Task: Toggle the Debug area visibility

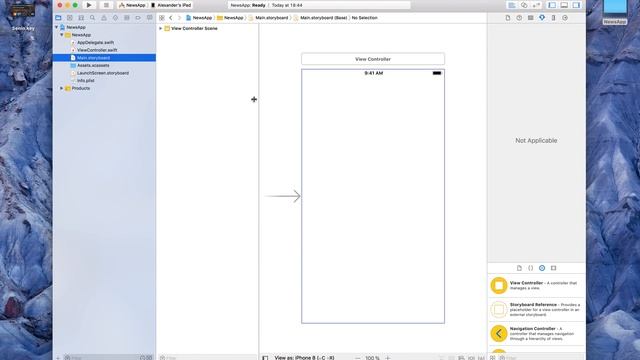Action: coord(564,5)
